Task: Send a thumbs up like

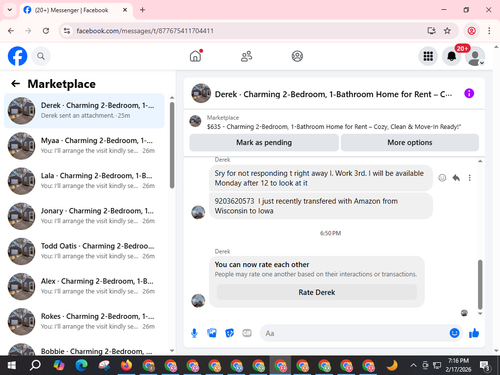Action: [x=474, y=333]
